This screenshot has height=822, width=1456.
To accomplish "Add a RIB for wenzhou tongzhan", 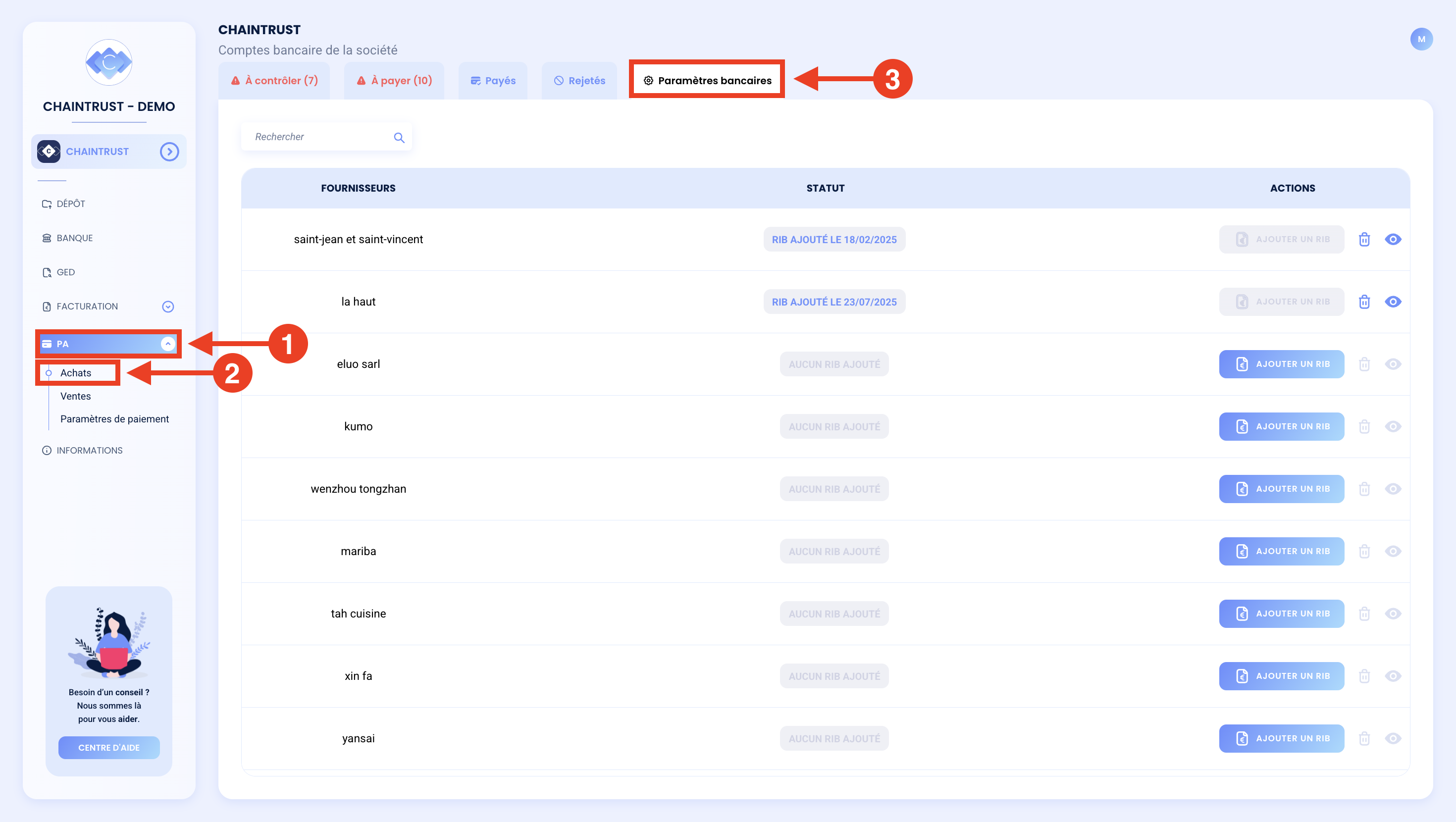I will (x=1281, y=489).
